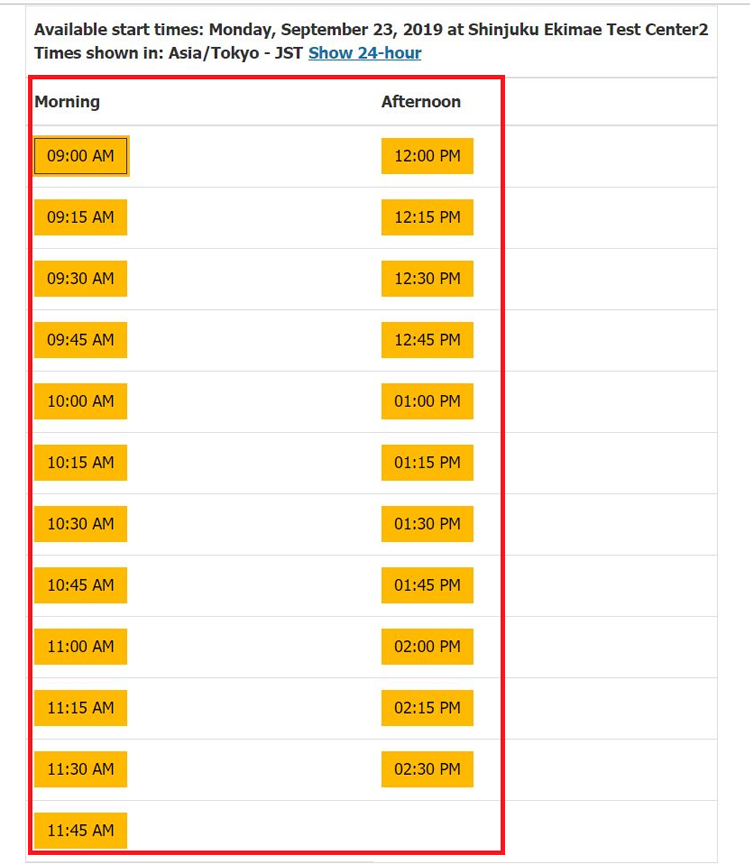This screenshot has width=750, height=866.
Task: Click the 01:30 PM time button
Action: tap(427, 523)
